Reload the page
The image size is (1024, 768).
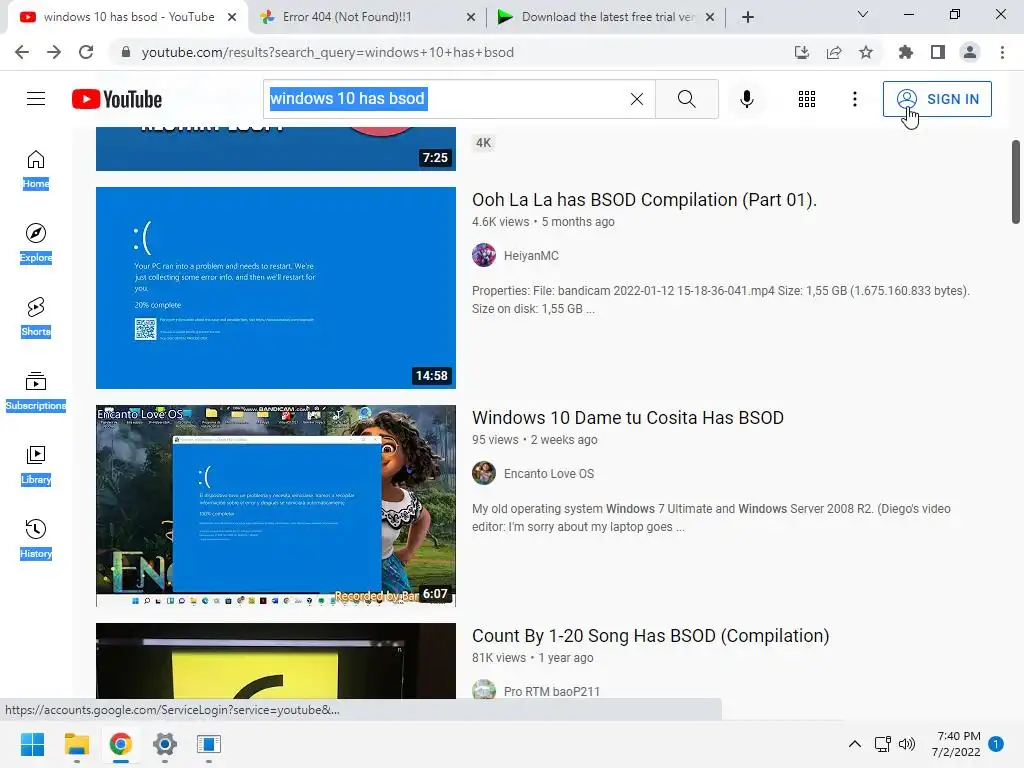pos(86,52)
